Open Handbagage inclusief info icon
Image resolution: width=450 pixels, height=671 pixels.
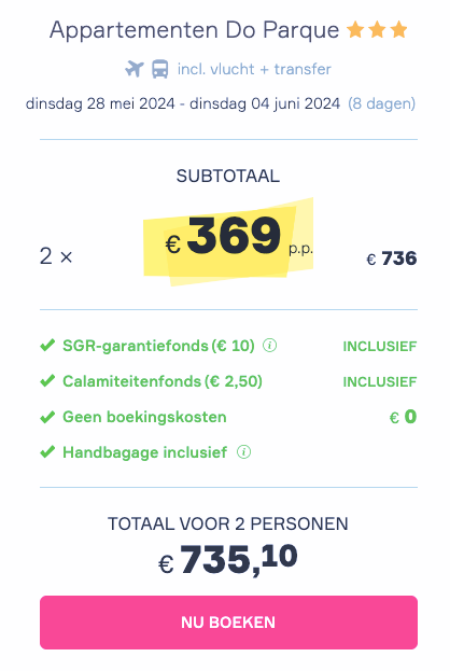[244, 452]
